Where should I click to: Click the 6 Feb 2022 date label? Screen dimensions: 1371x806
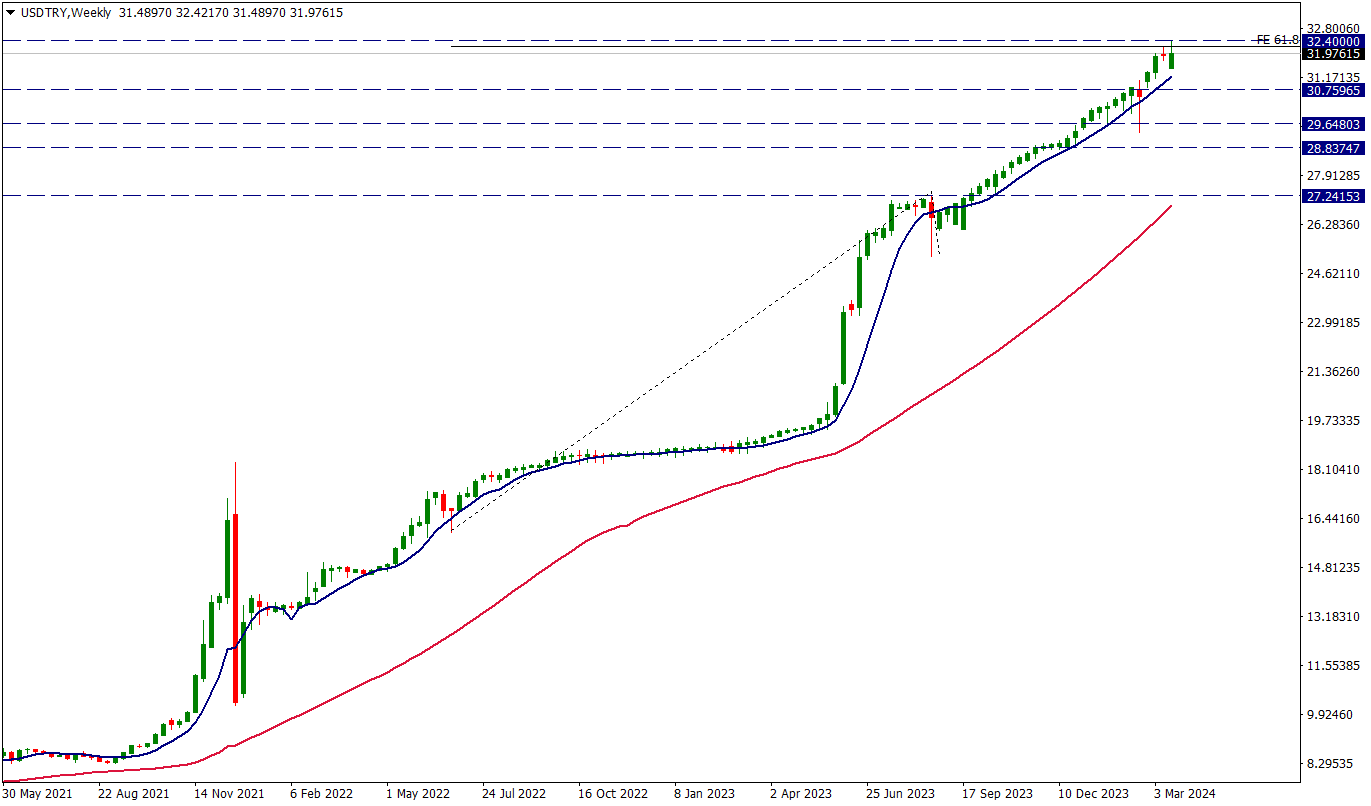(x=322, y=794)
